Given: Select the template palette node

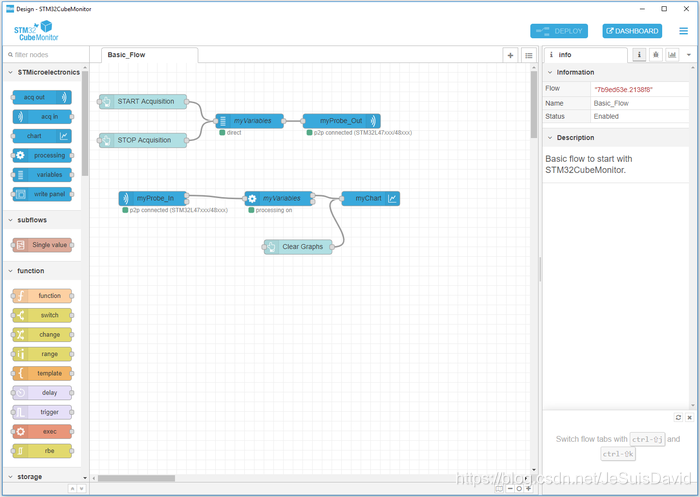Looking at the screenshot, I should [42, 373].
